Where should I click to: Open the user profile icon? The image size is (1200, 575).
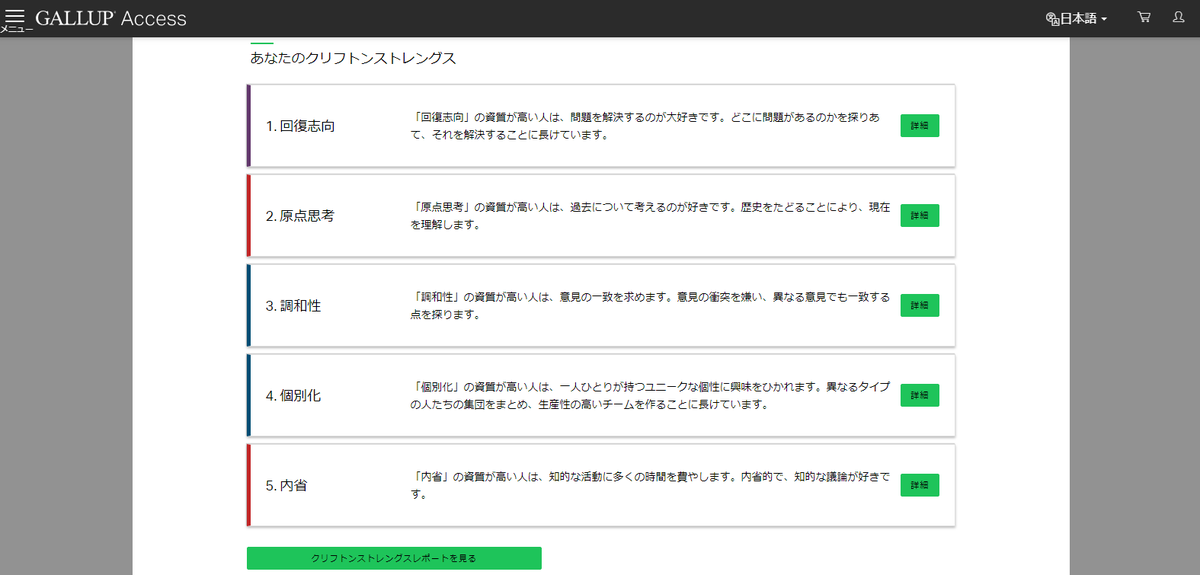pyautogui.click(x=1178, y=18)
